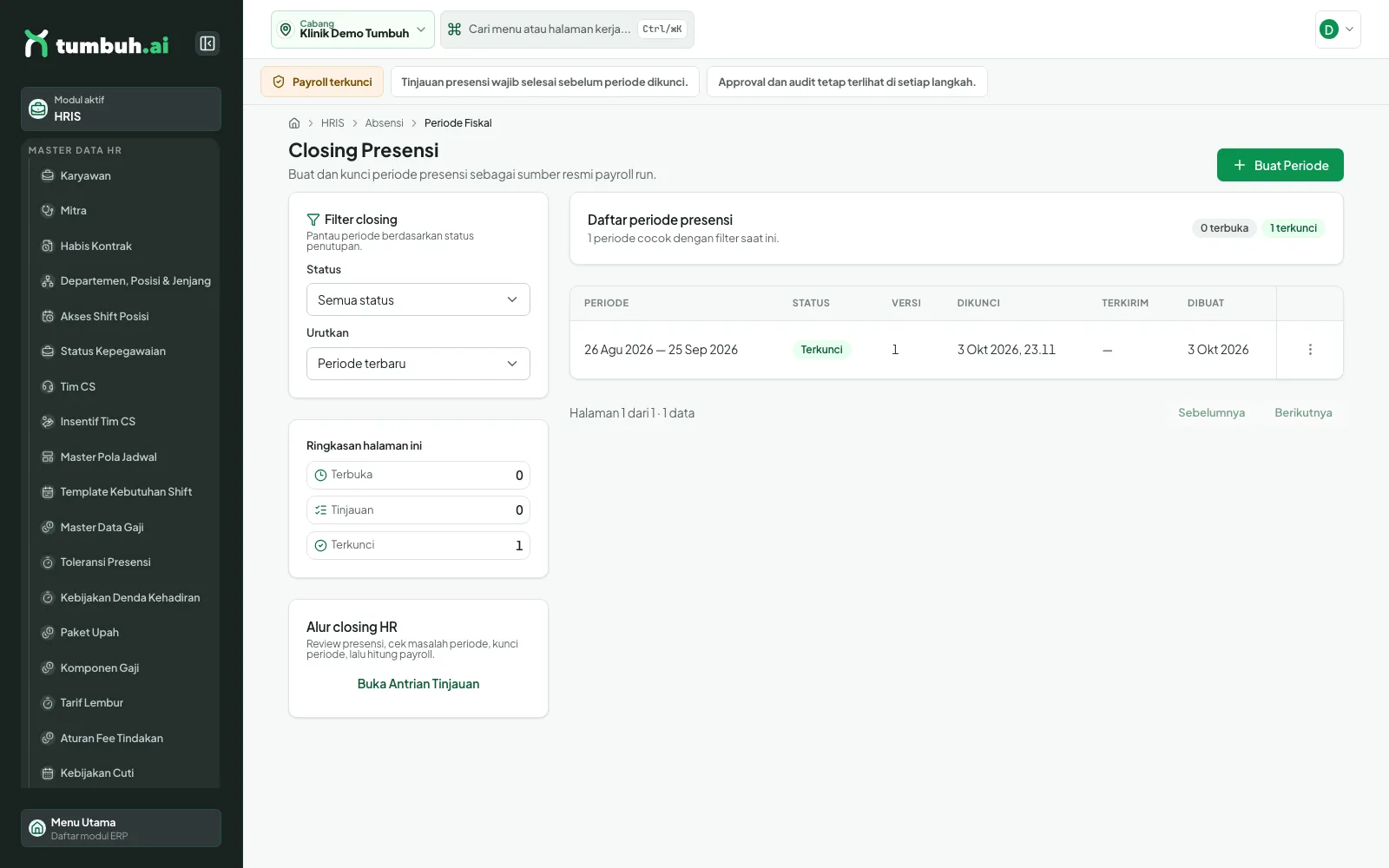Viewport: 1389px width, 868px height.
Task: Click the Absensi breadcrumb
Action: (384, 123)
